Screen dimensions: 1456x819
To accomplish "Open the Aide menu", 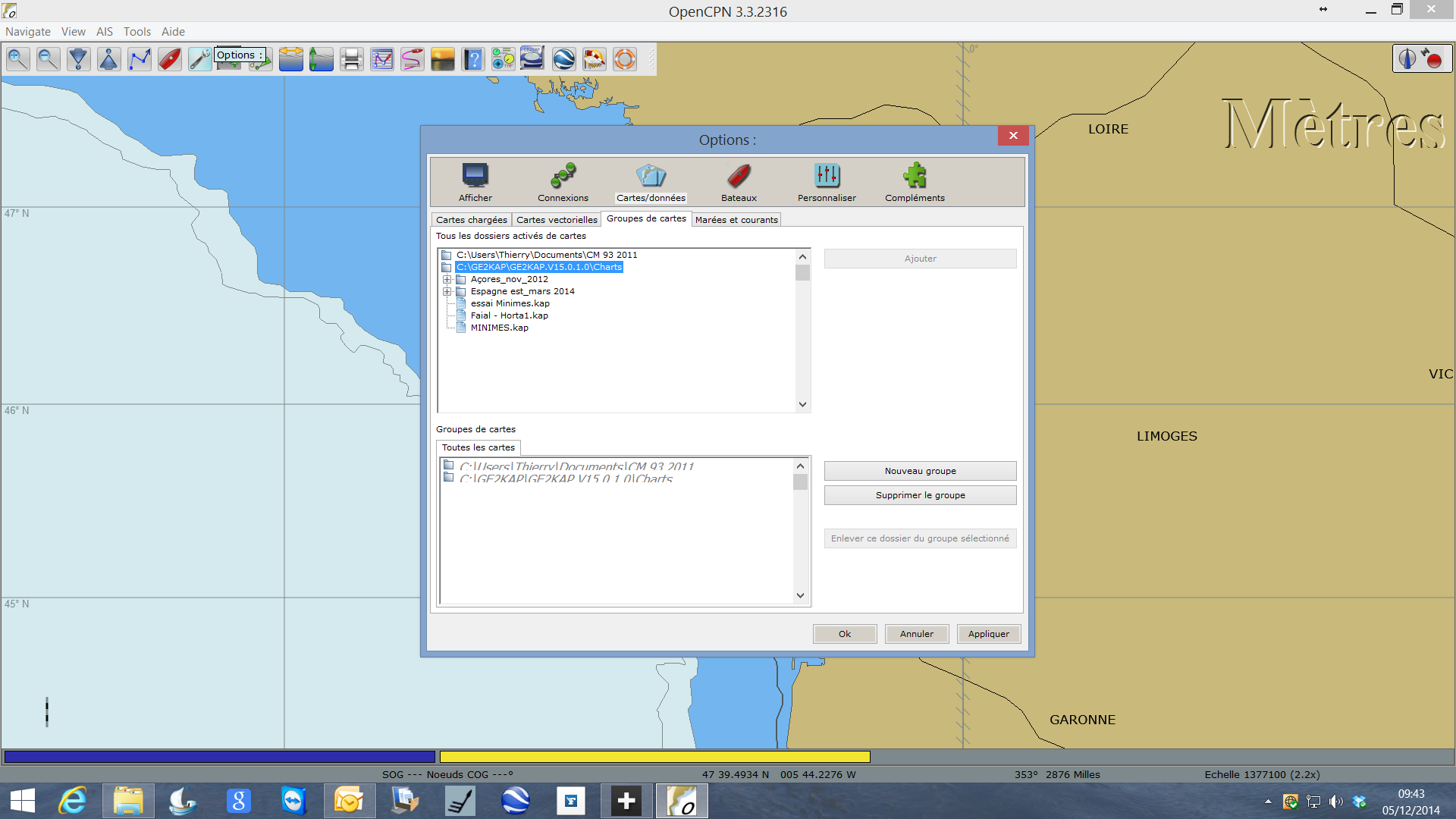I will 173,32.
